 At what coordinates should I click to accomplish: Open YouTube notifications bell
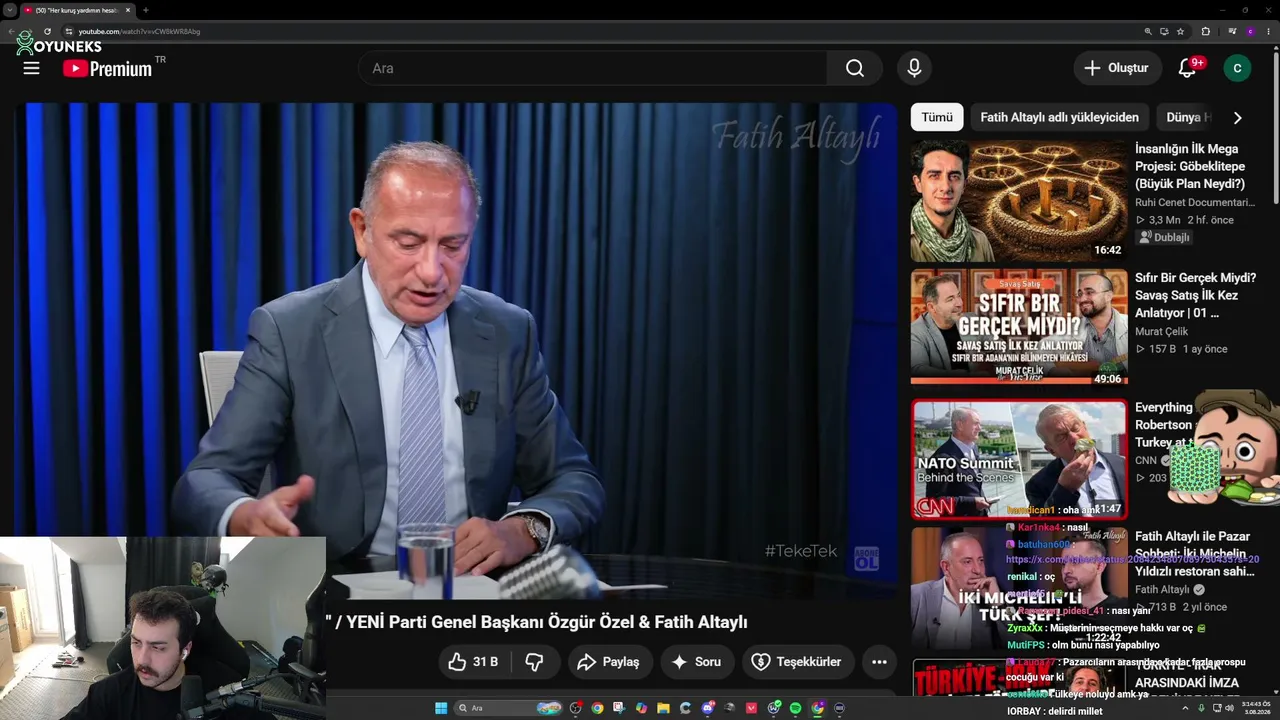pos(1187,68)
